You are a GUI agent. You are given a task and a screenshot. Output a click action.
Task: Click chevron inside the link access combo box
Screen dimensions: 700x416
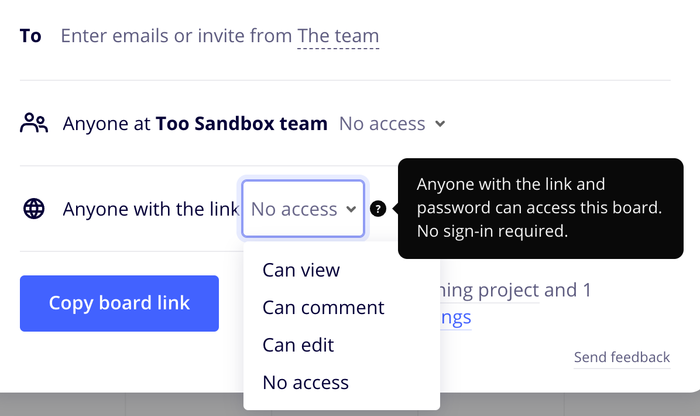(x=351, y=209)
